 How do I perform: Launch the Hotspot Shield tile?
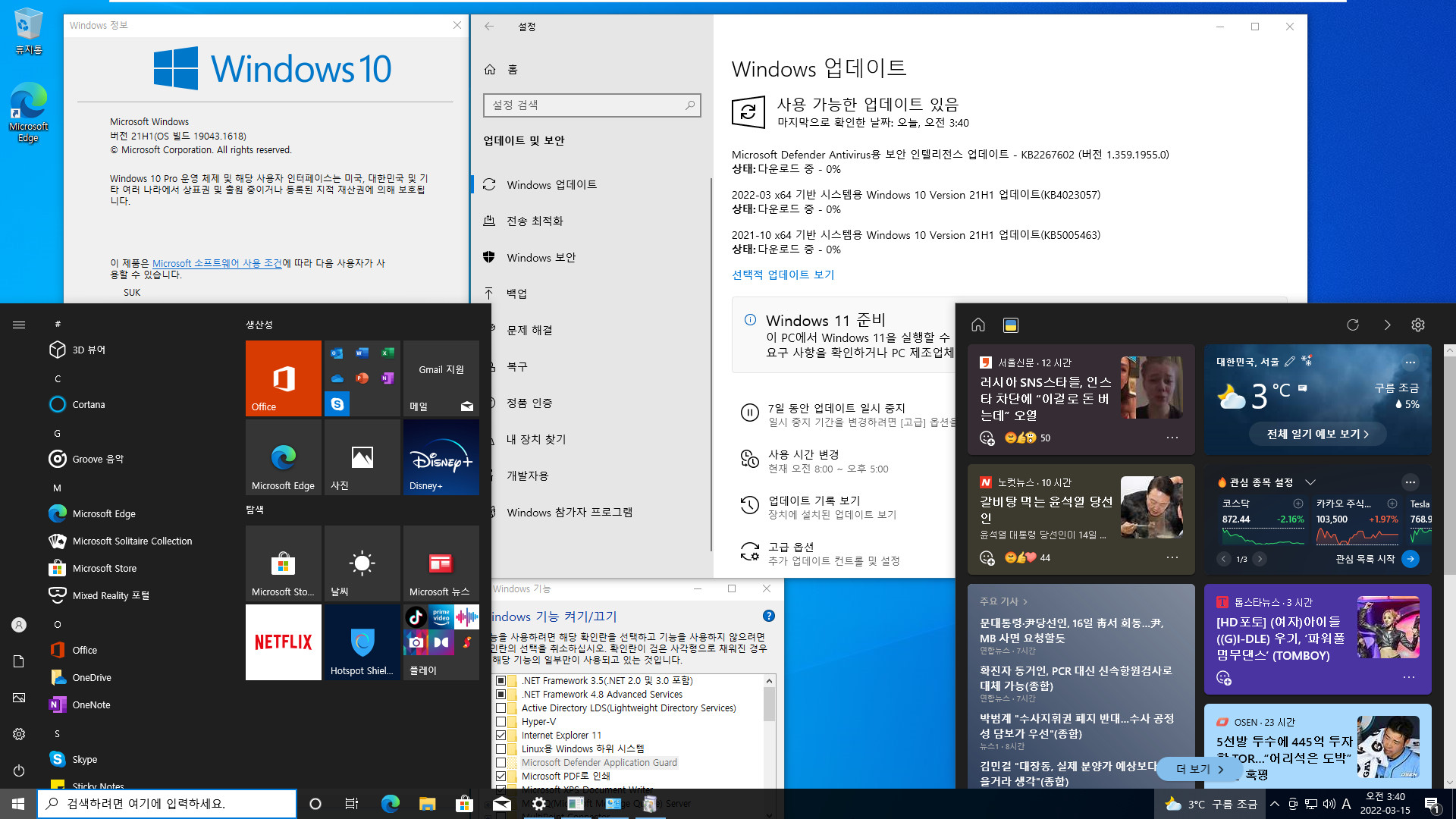pos(362,642)
